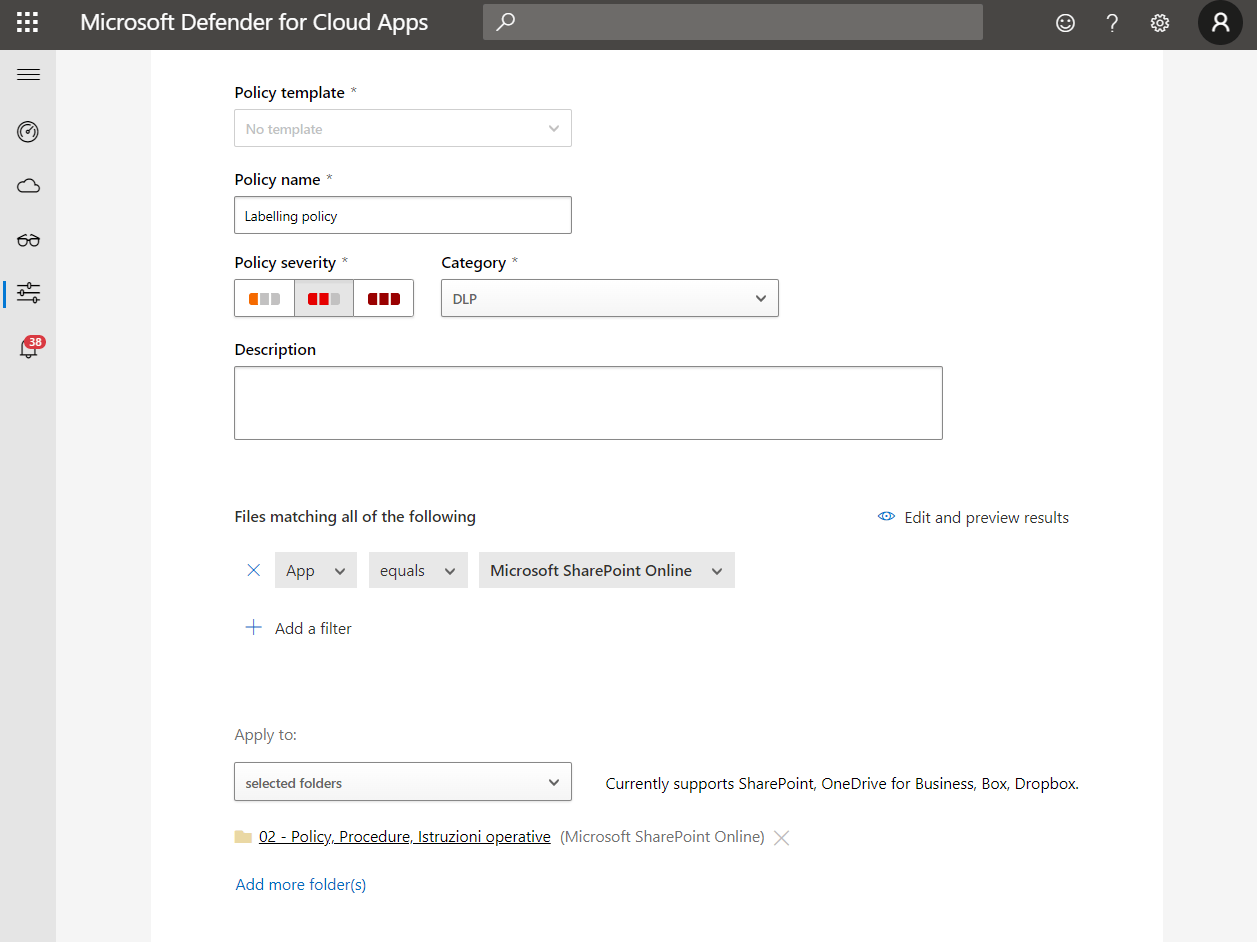Expand the hamburger navigation menu
Screen dimensions: 1257x942
(x=28, y=75)
